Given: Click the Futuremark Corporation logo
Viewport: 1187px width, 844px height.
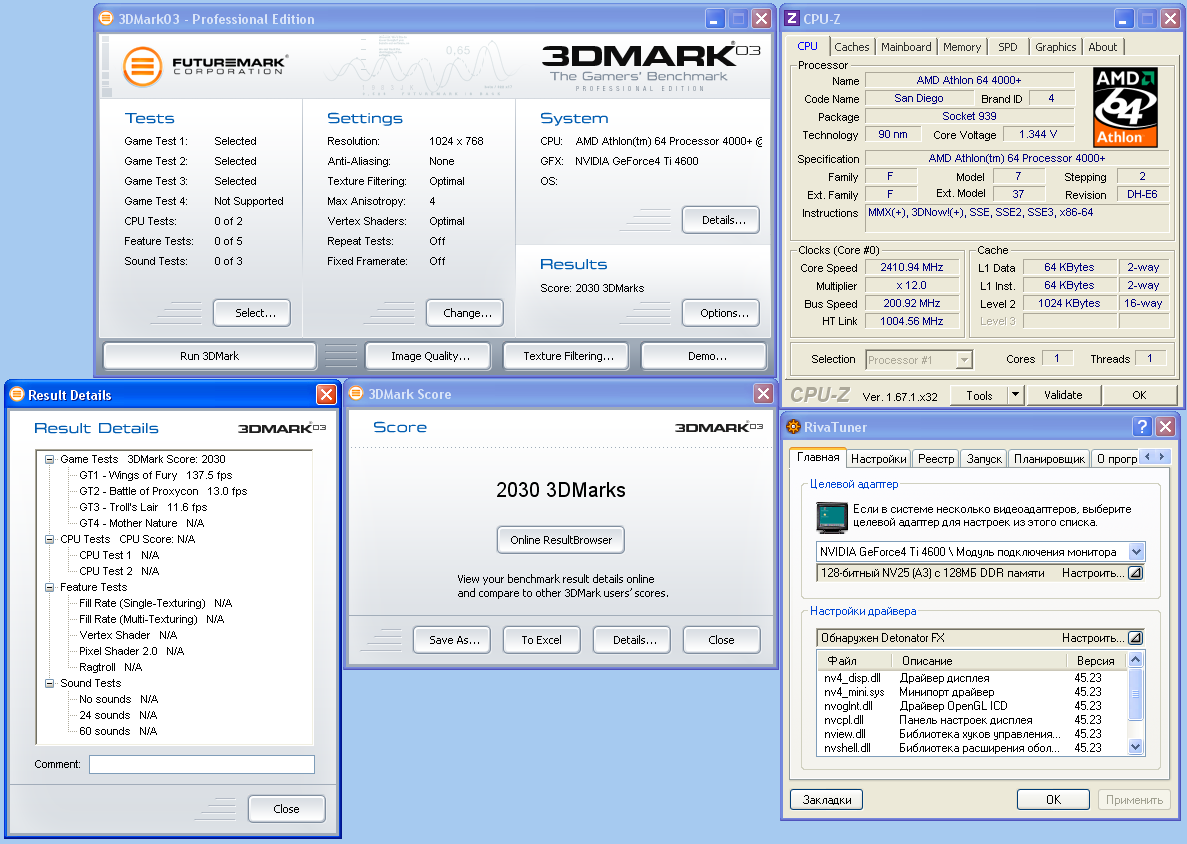Looking at the screenshot, I should [204, 66].
